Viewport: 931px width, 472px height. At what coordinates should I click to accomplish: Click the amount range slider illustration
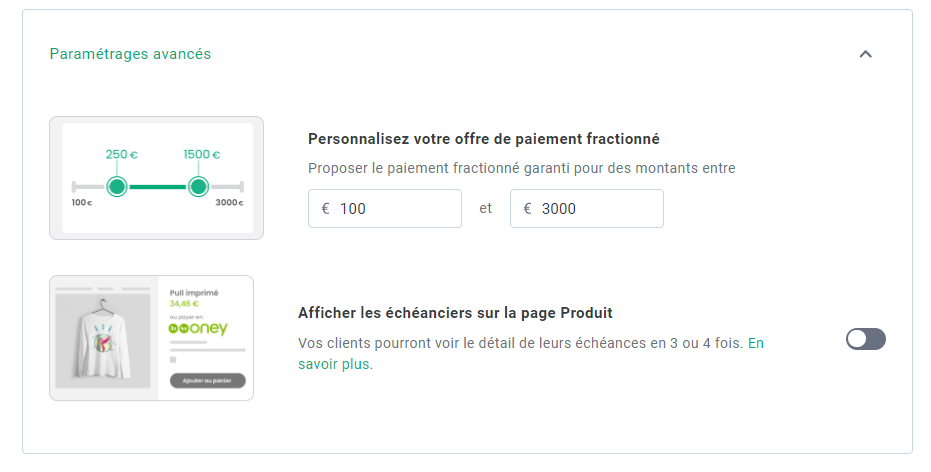pos(157,178)
